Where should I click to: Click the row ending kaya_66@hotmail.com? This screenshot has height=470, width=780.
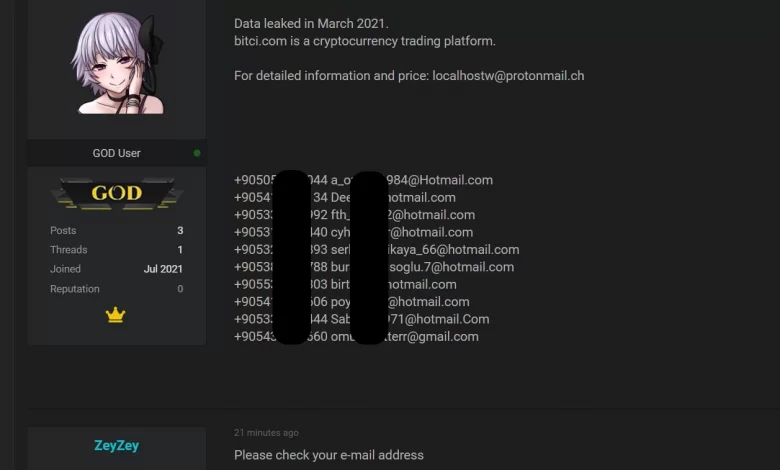coord(377,250)
